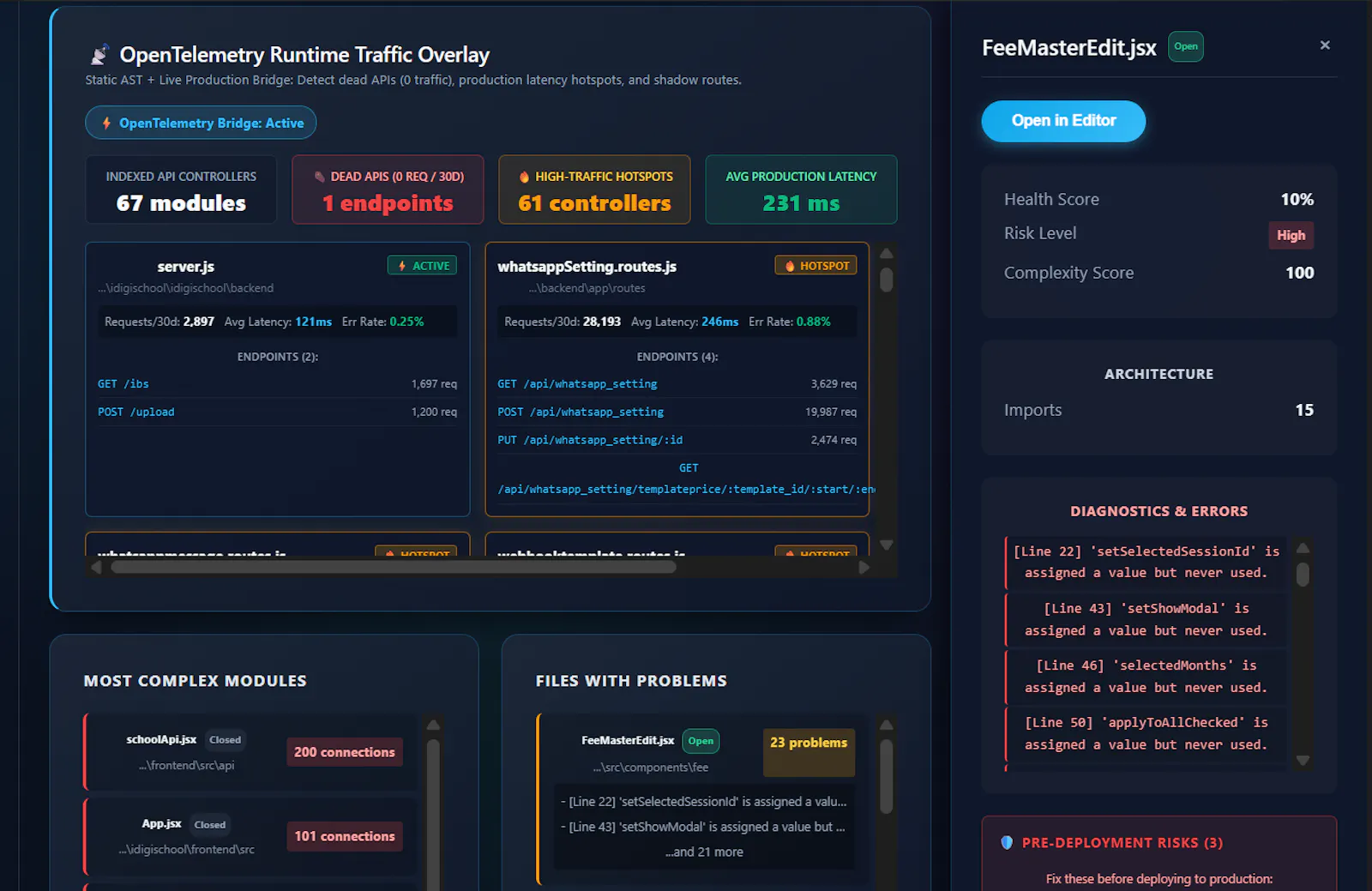Screen dimensions: 1372x891
Task: Click scroll up arrow in Files With Problems
Action: 887,725
